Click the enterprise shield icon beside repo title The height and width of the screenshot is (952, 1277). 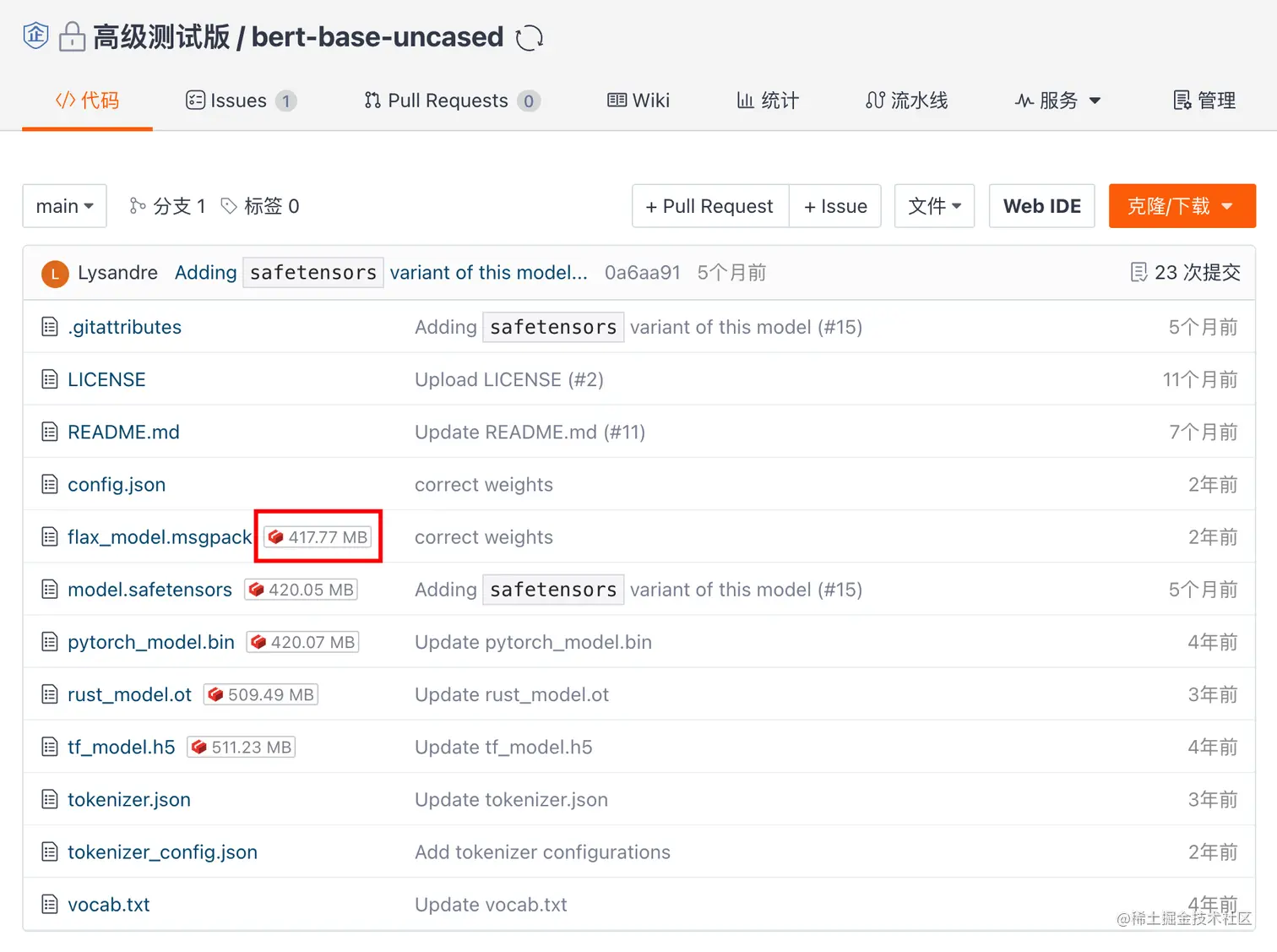[x=35, y=36]
